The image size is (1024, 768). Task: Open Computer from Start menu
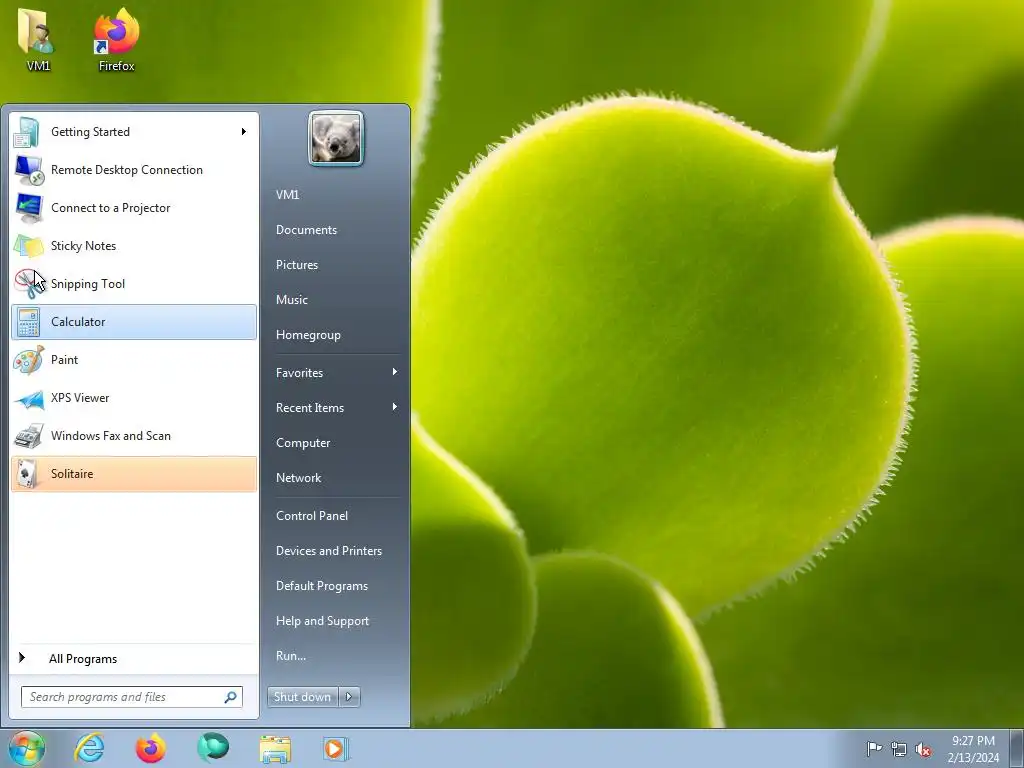coord(303,443)
